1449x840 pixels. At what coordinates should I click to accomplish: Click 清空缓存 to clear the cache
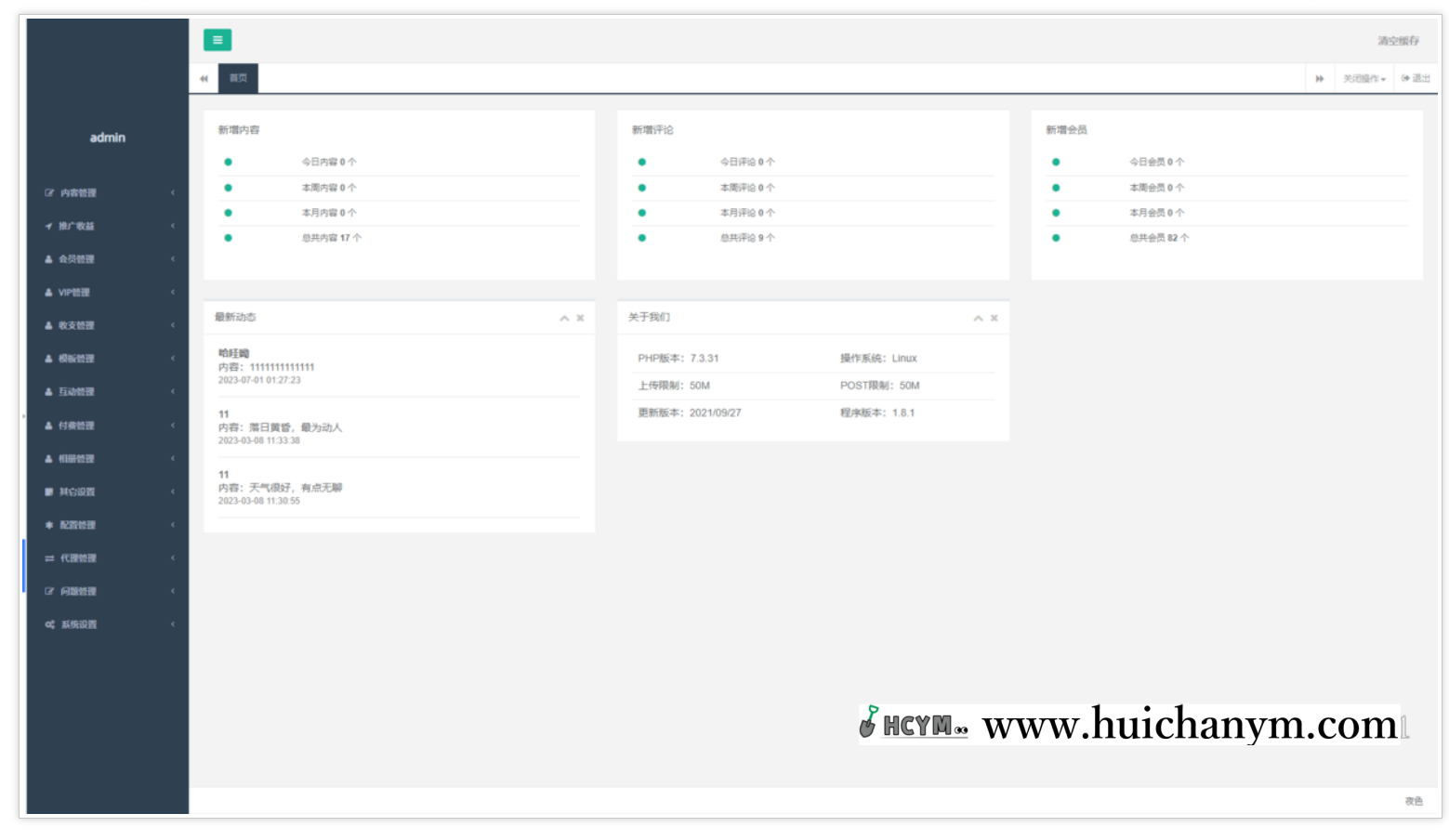(x=1398, y=41)
